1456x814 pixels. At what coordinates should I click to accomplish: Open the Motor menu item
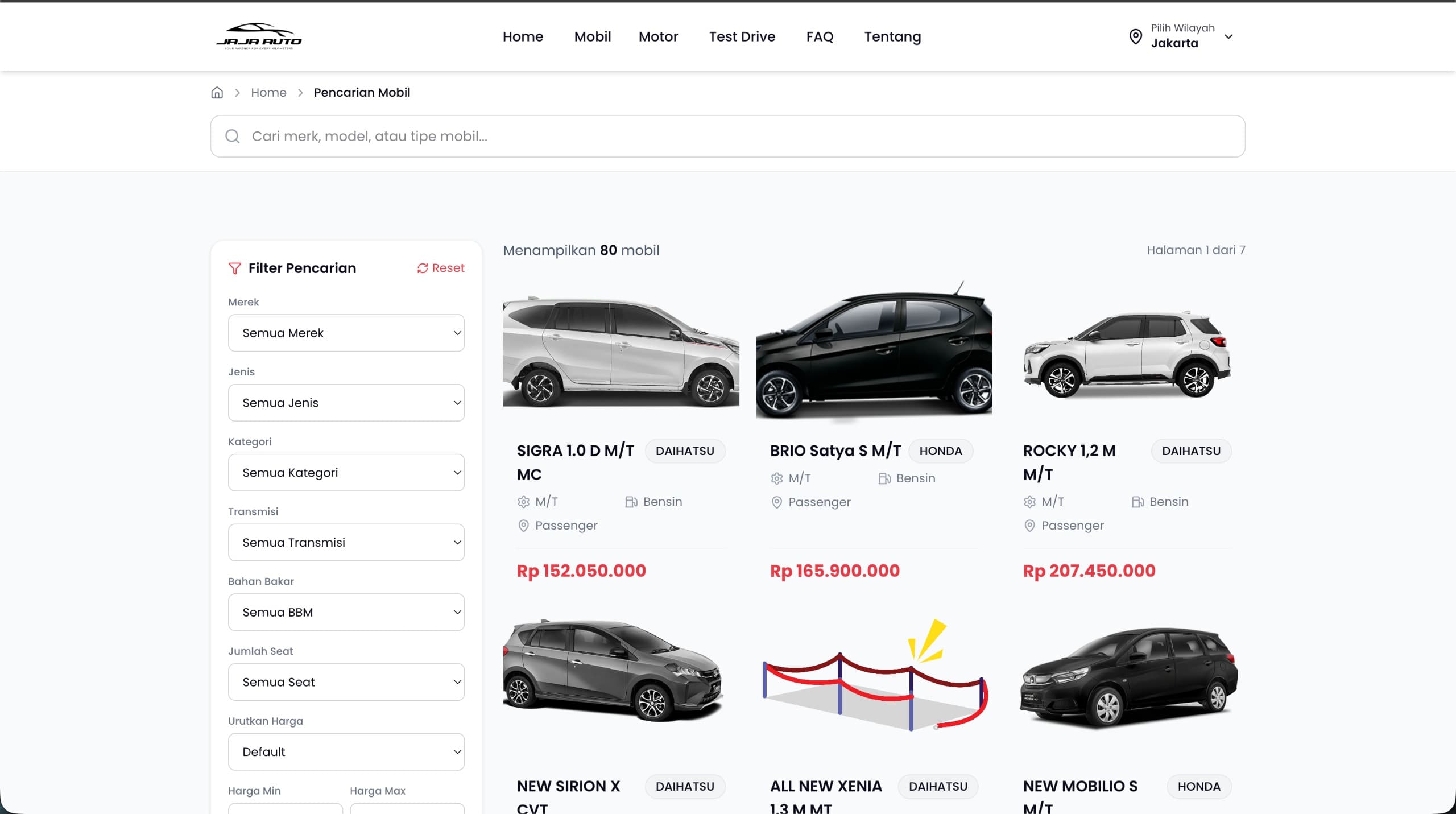click(658, 36)
